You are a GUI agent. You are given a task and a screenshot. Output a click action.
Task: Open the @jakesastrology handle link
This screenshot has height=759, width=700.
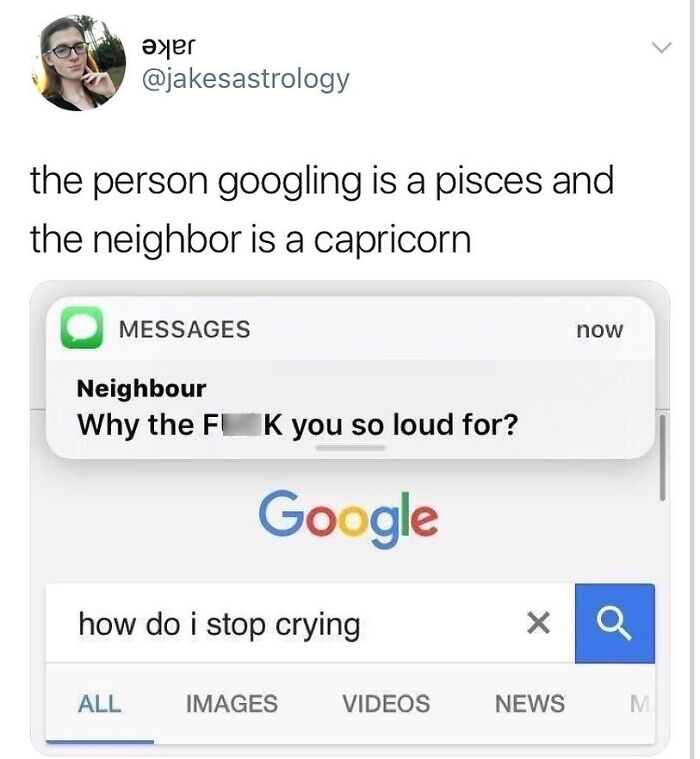(245, 79)
